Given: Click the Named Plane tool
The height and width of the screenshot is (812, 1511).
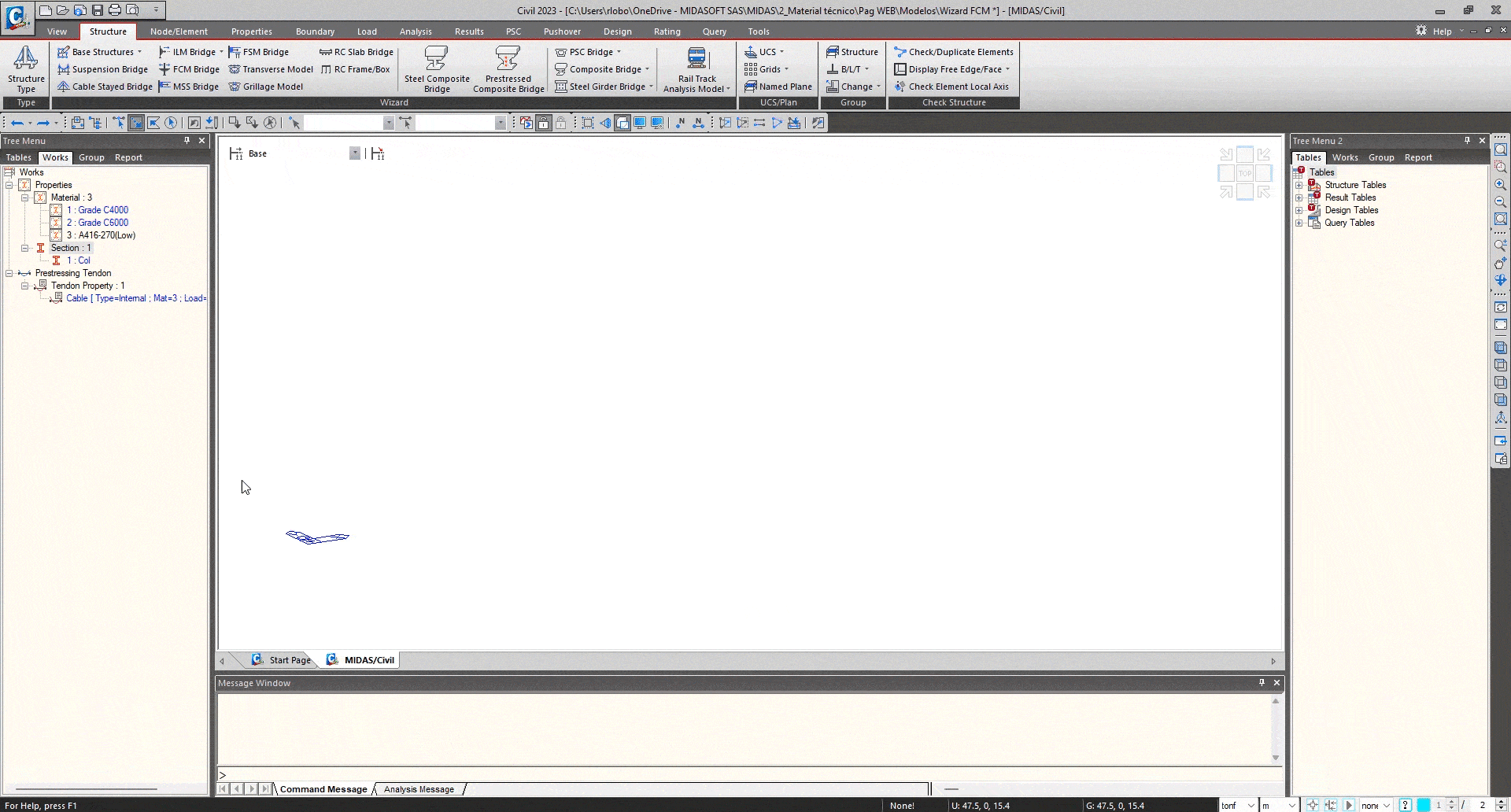Looking at the screenshot, I should pyautogui.click(x=778, y=87).
